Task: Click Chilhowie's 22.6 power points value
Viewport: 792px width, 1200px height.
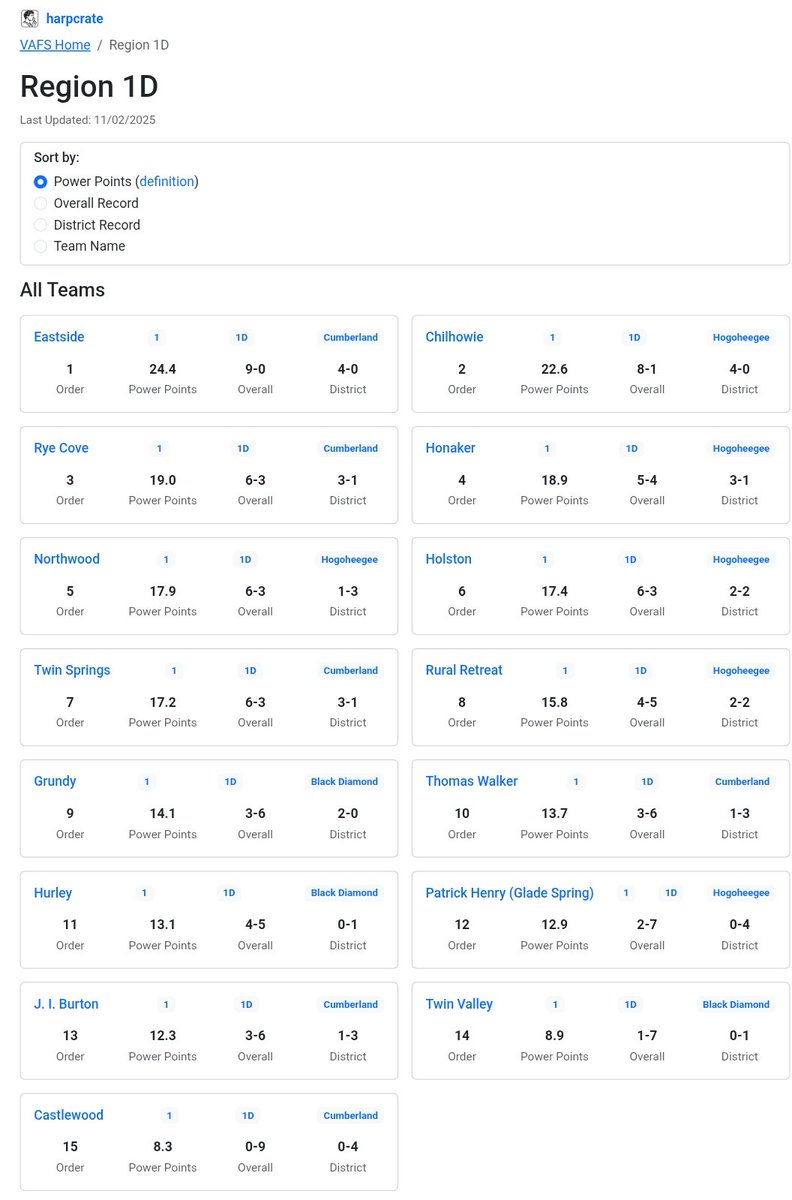Action: [554, 369]
